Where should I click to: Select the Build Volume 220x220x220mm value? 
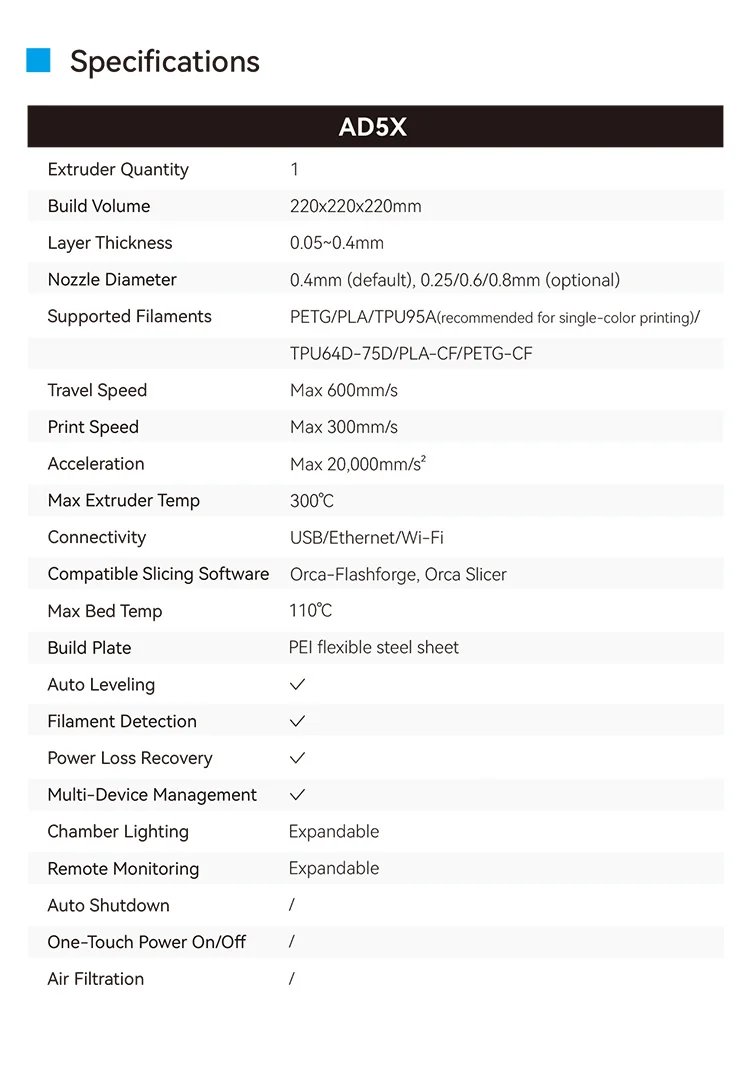[356, 206]
